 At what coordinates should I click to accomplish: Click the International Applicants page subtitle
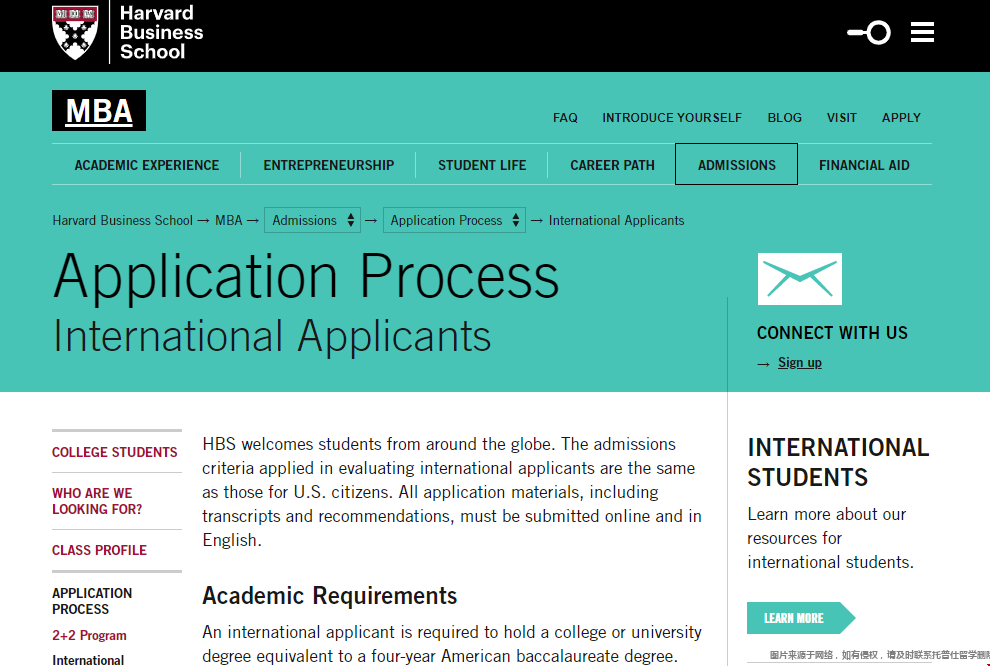[x=272, y=335]
